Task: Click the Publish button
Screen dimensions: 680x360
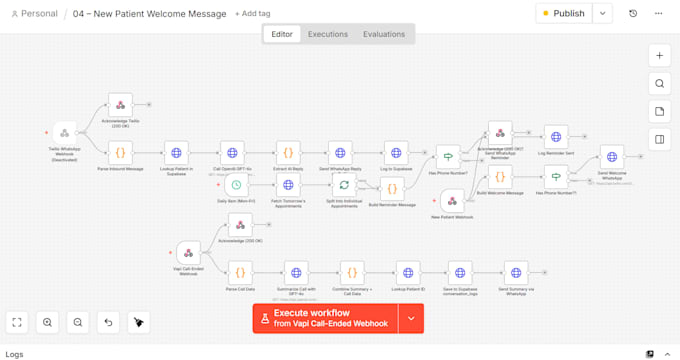Action: coord(564,13)
